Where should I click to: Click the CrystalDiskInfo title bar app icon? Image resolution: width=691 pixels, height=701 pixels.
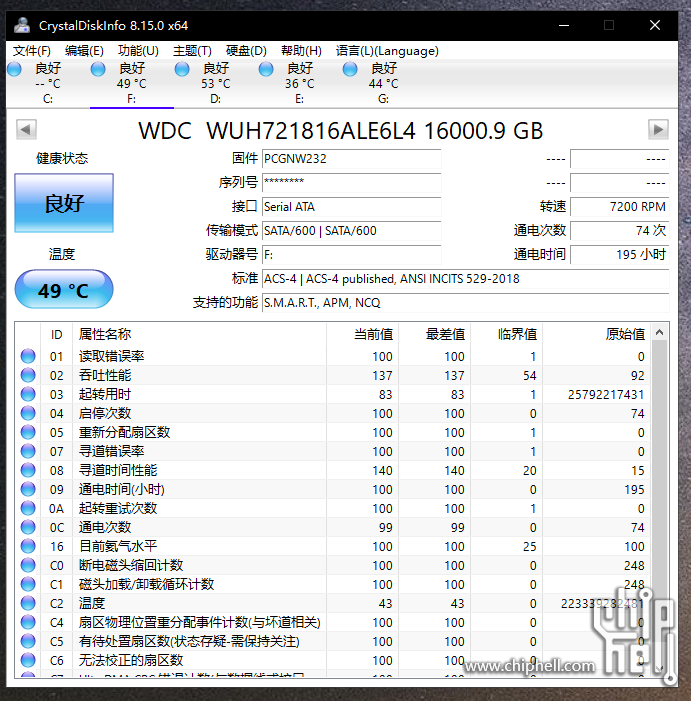point(21,25)
